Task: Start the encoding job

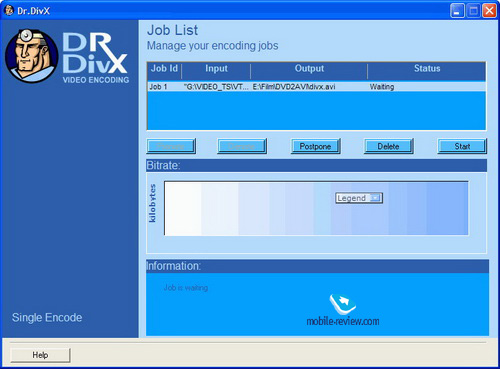Action: coord(462,146)
